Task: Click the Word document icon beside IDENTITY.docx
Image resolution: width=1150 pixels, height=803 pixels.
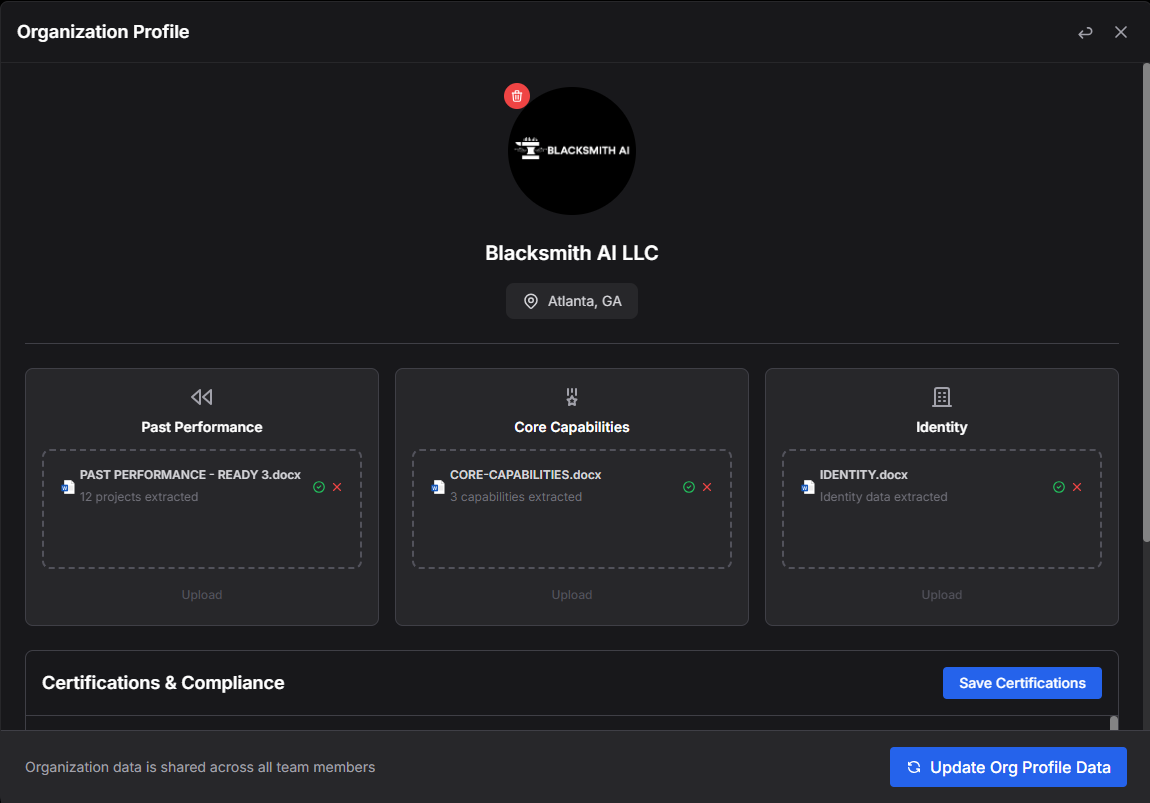Action: click(808, 486)
